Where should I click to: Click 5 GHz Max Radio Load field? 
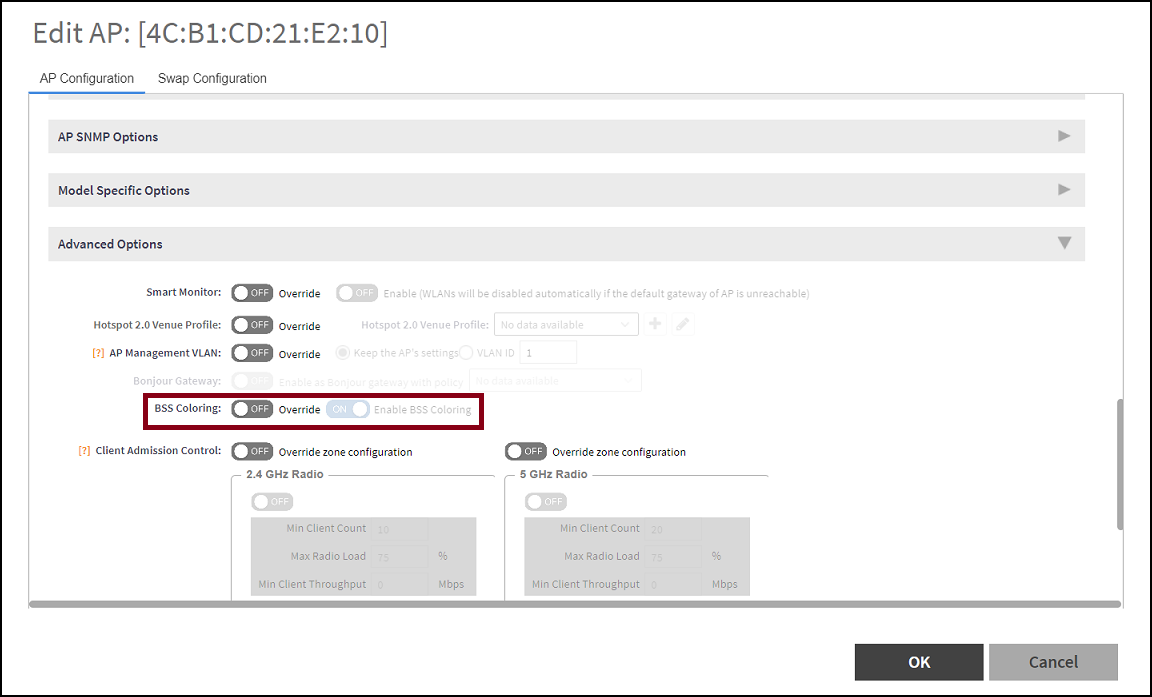tap(674, 557)
